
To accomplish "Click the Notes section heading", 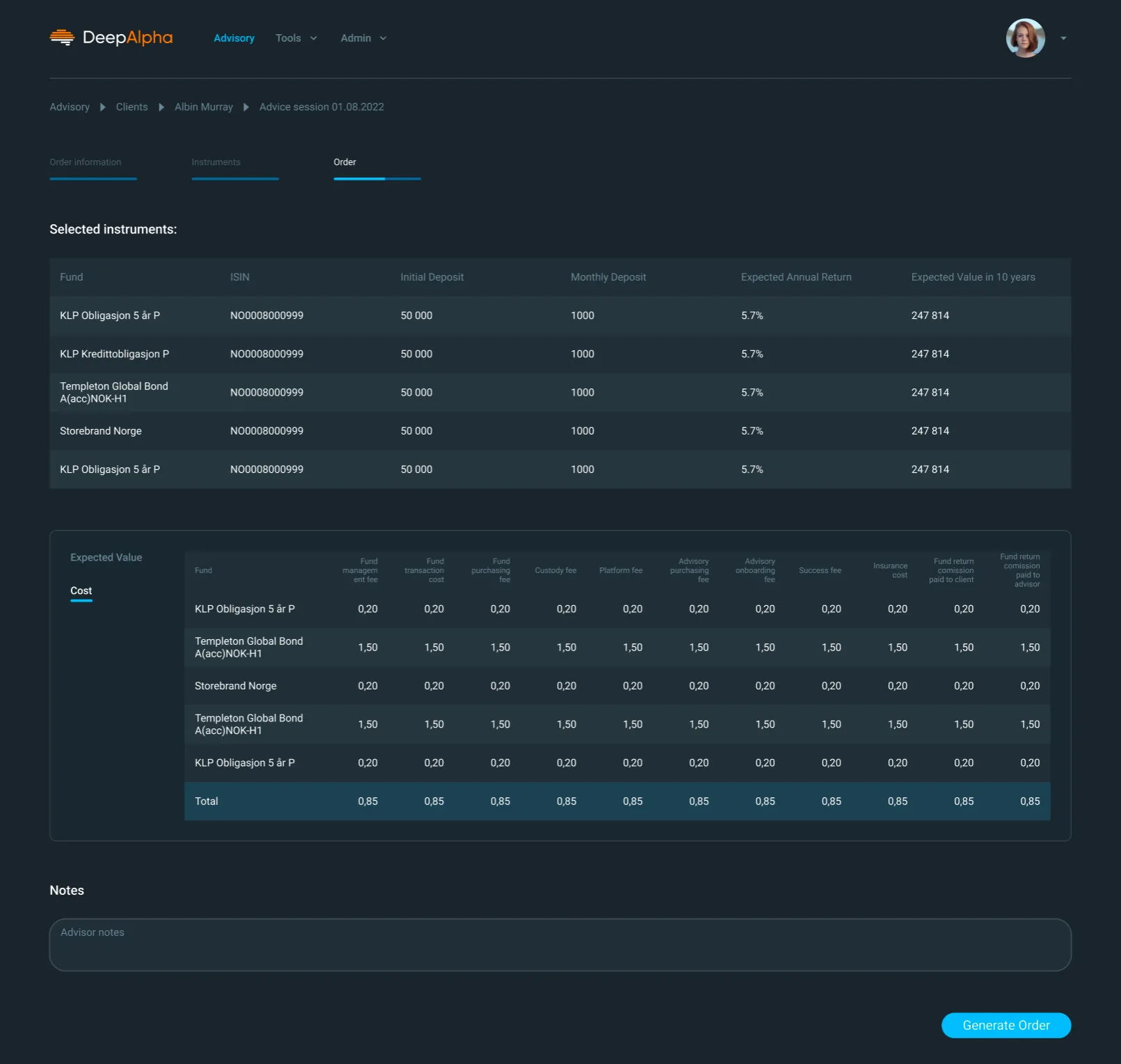I will (67, 891).
